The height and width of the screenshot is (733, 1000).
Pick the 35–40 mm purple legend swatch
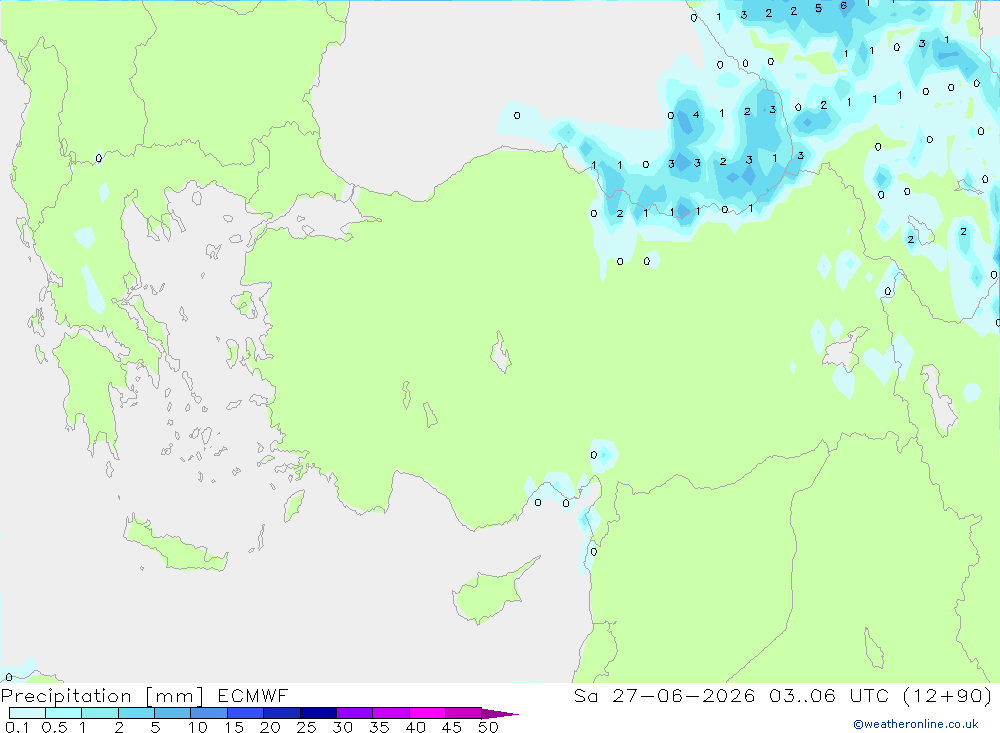click(391, 713)
